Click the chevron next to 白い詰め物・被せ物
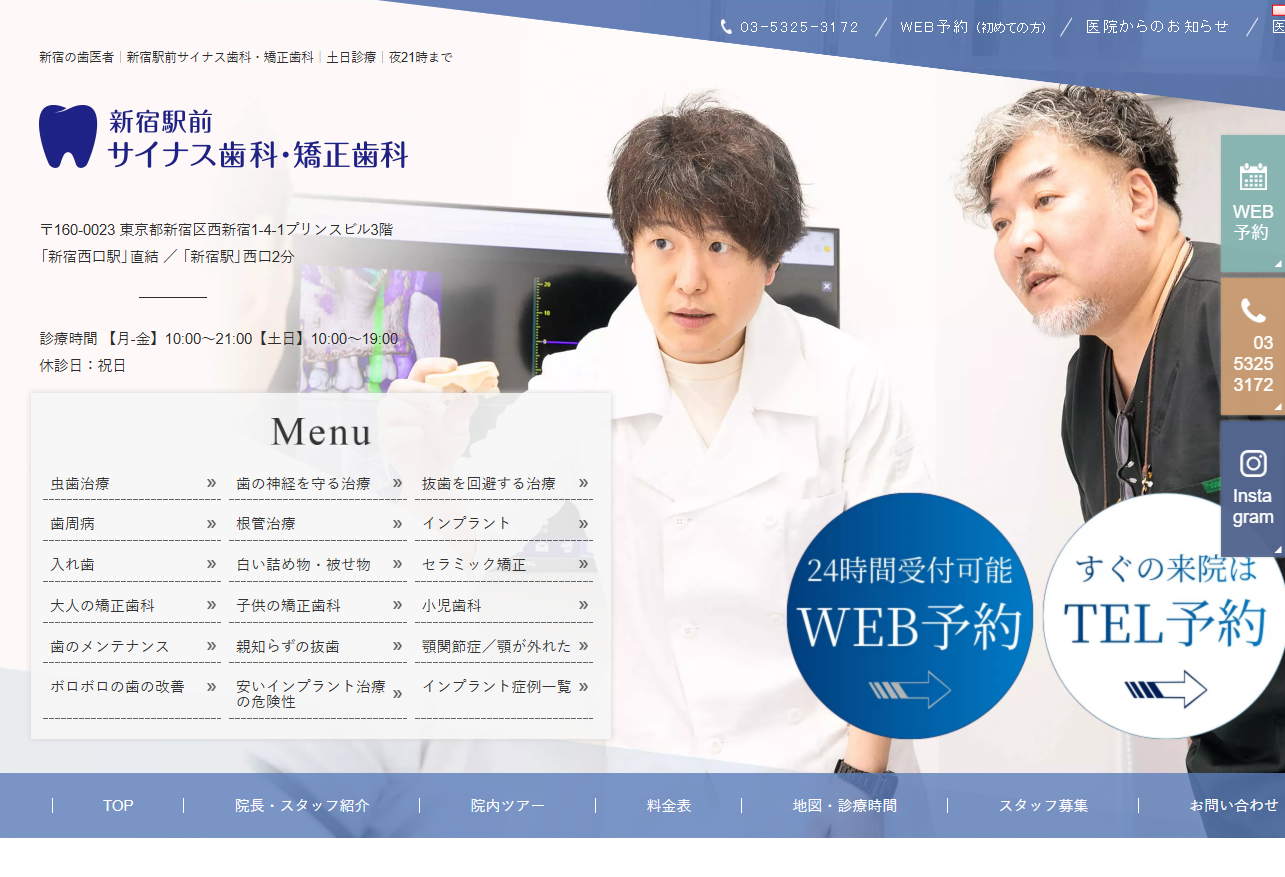This screenshot has height=877, width=1285. click(x=398, y=564)
